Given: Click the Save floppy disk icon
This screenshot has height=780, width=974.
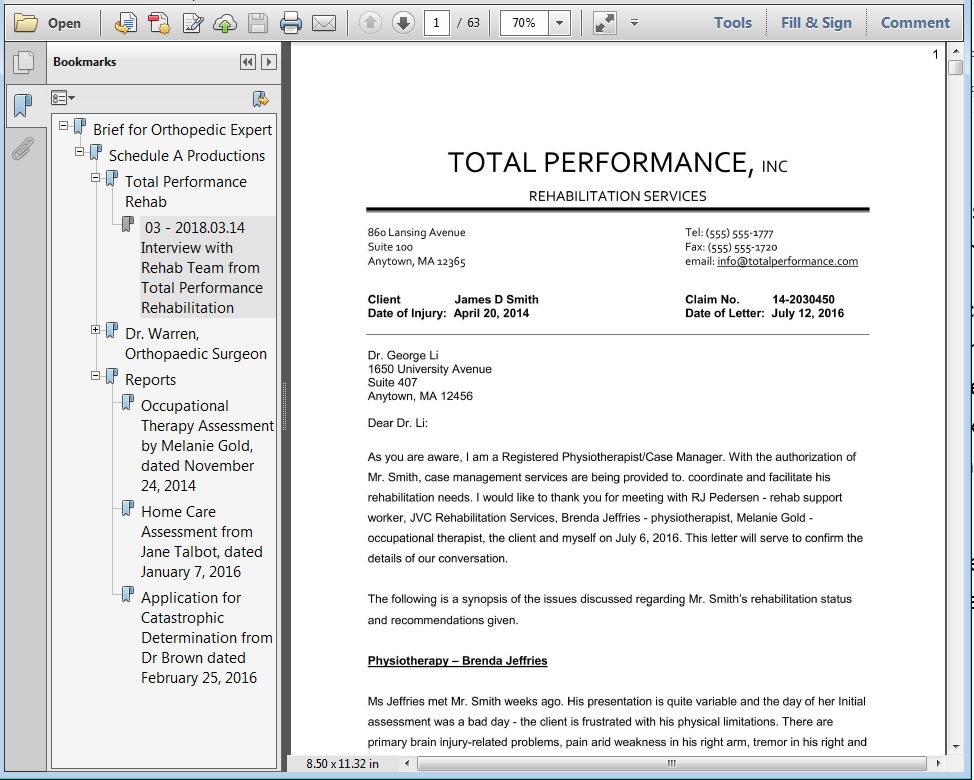Looking at the screenshot, I should 258,24.
